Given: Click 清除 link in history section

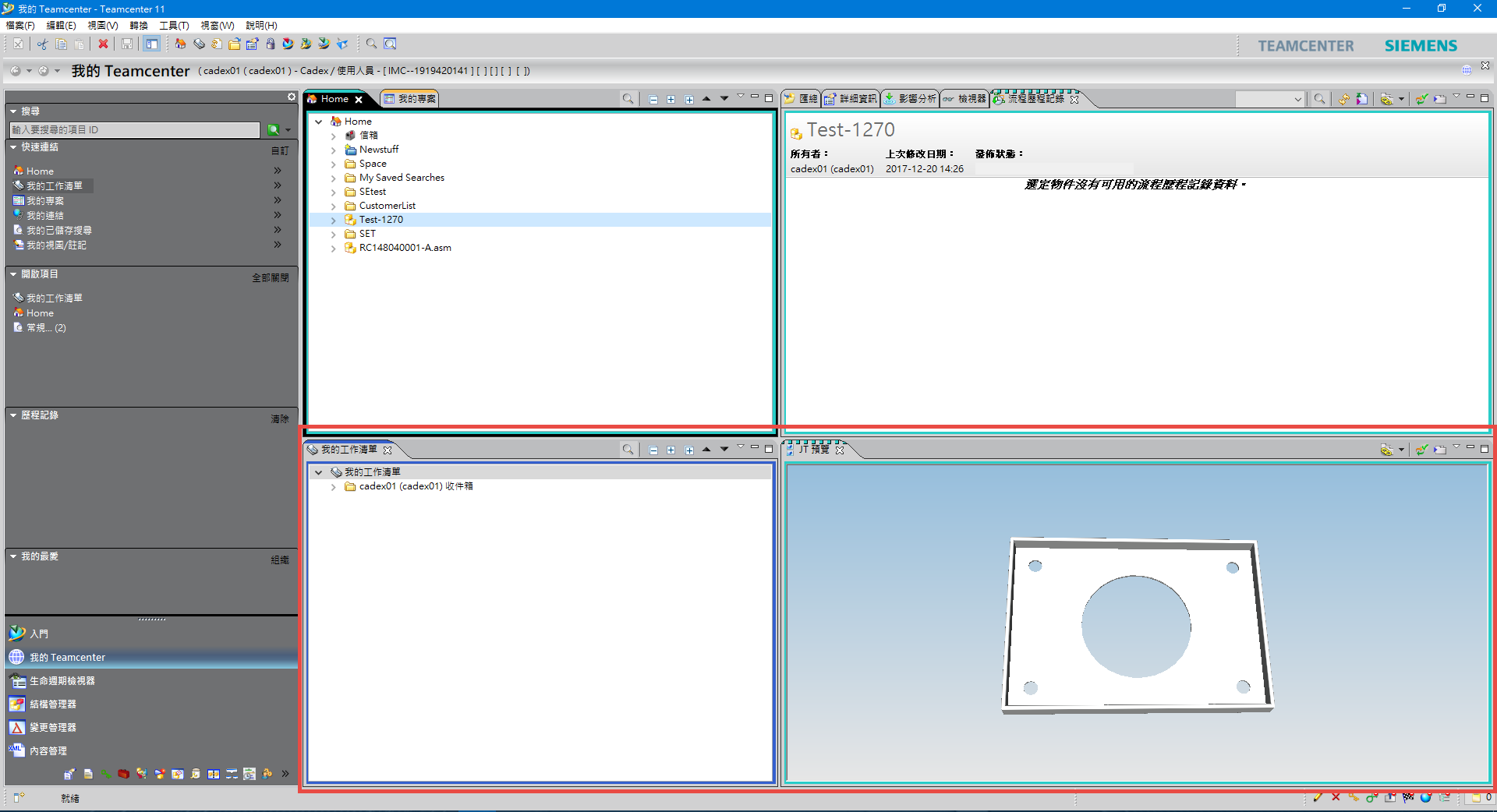Looking at the screenshot, I should click(280, 419).
